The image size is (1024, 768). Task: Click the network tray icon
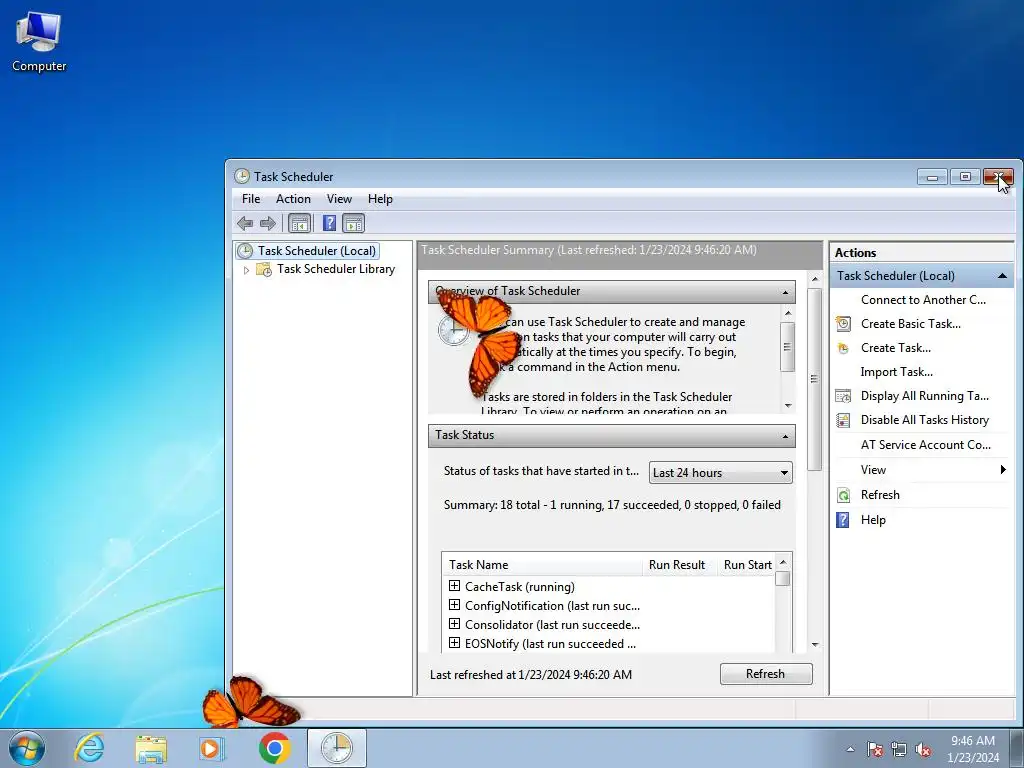coord(899,749)
